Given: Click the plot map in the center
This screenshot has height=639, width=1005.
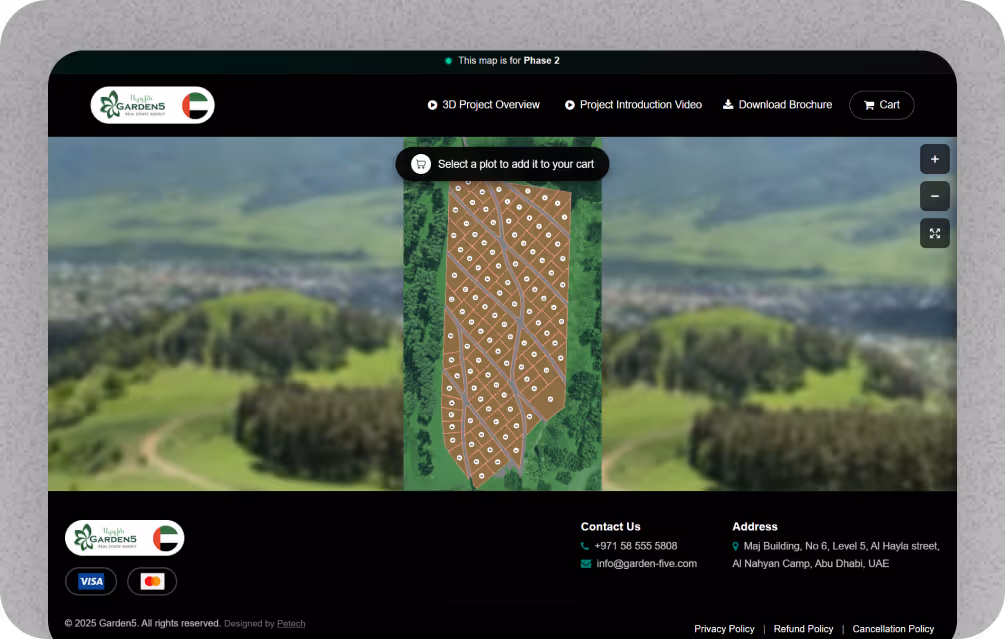Looking at the screenshot, I should point(503,330).
